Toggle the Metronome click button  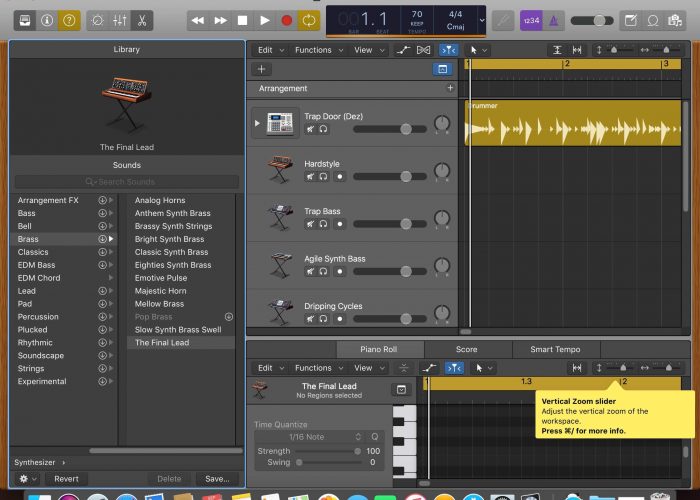[x=554, y=21]
